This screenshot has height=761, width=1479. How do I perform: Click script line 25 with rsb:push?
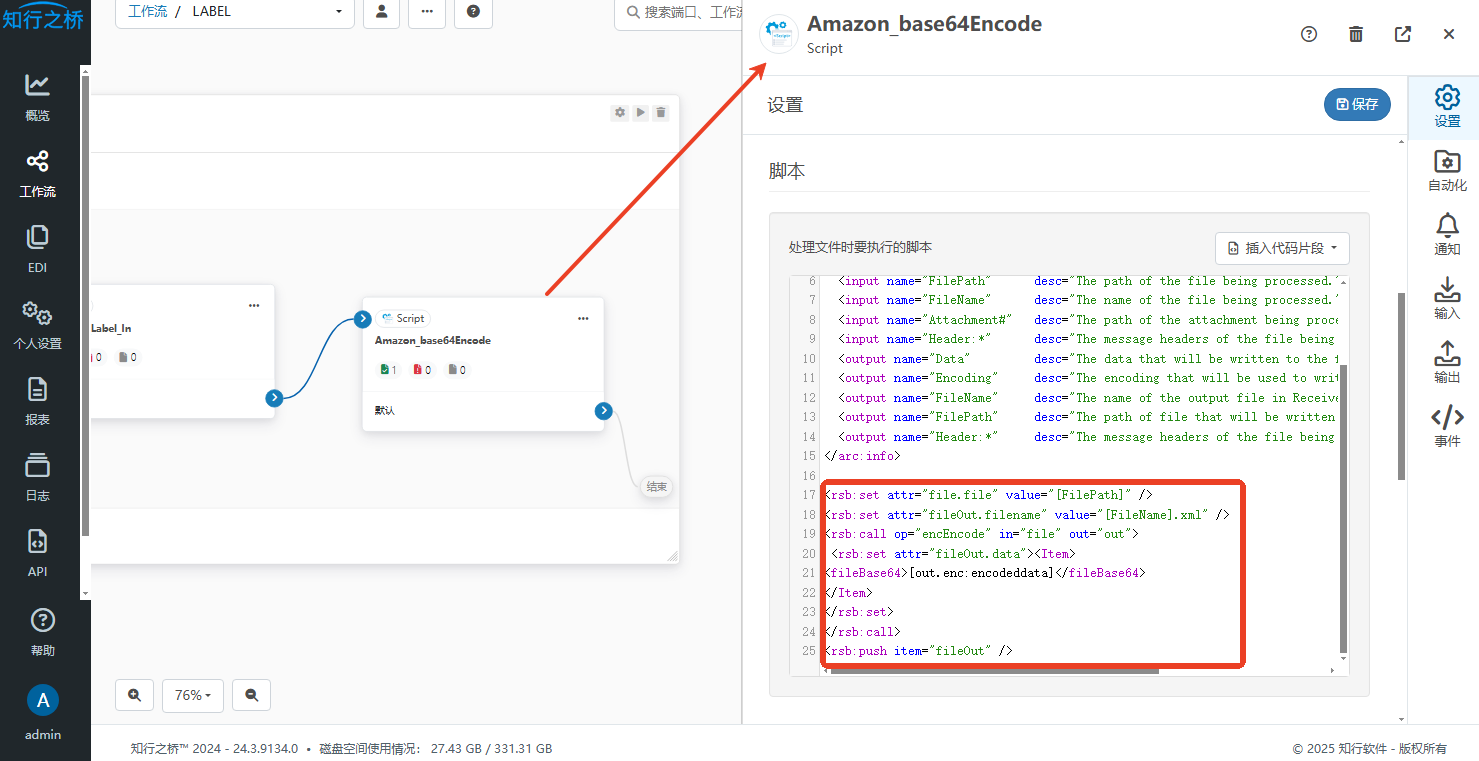coord(919,651)
